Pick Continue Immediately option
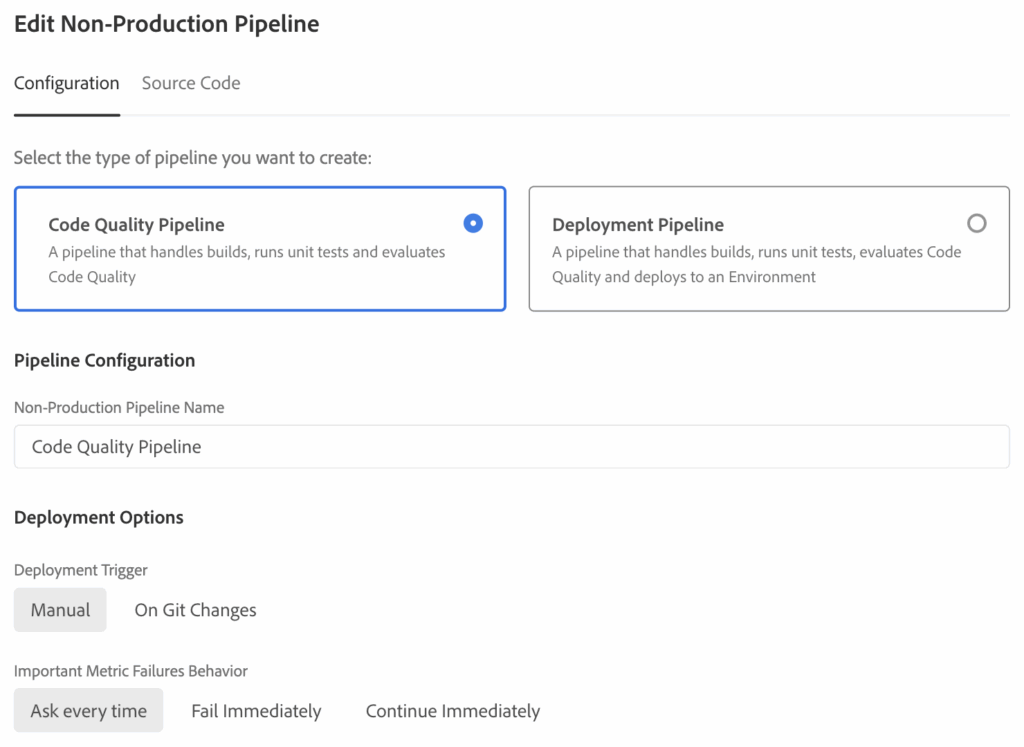1024x747 pixels. pyautogui.click(x=452, y=711)
